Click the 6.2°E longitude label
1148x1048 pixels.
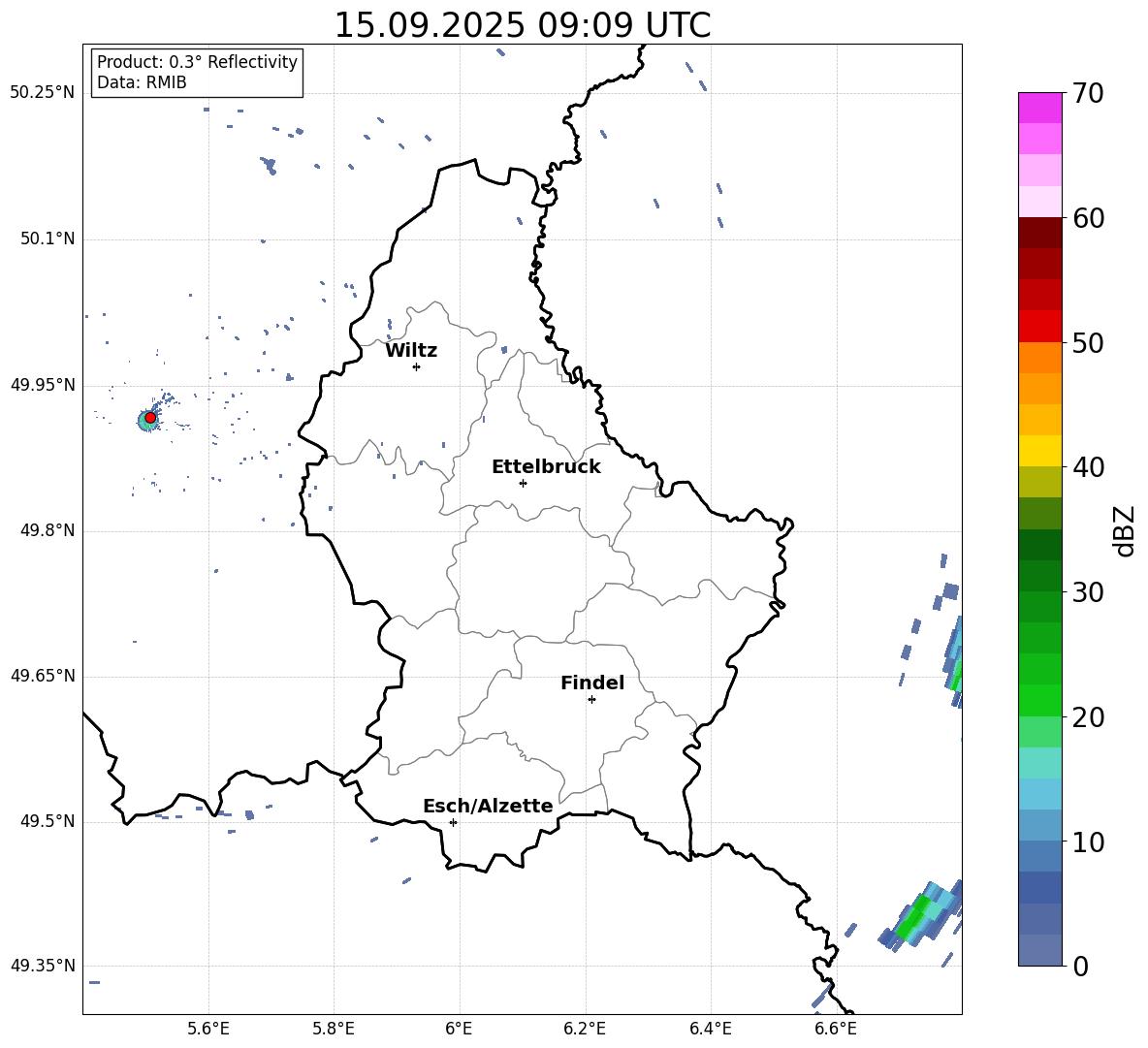click(x=585, y=1029)
